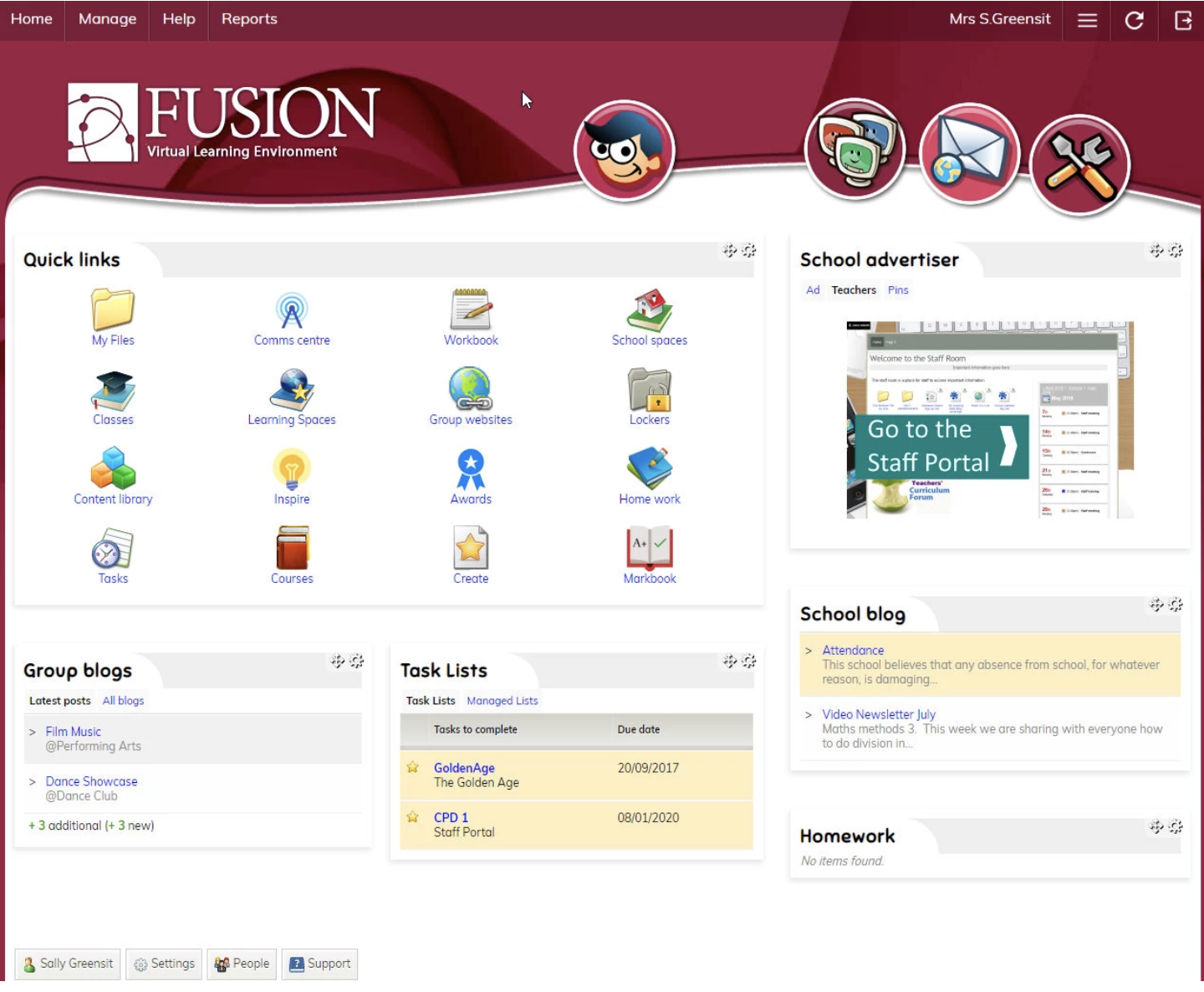The image size is (1204, 992).
Task: Switch to the Managed Lists tab
Action: coord(503,701)
